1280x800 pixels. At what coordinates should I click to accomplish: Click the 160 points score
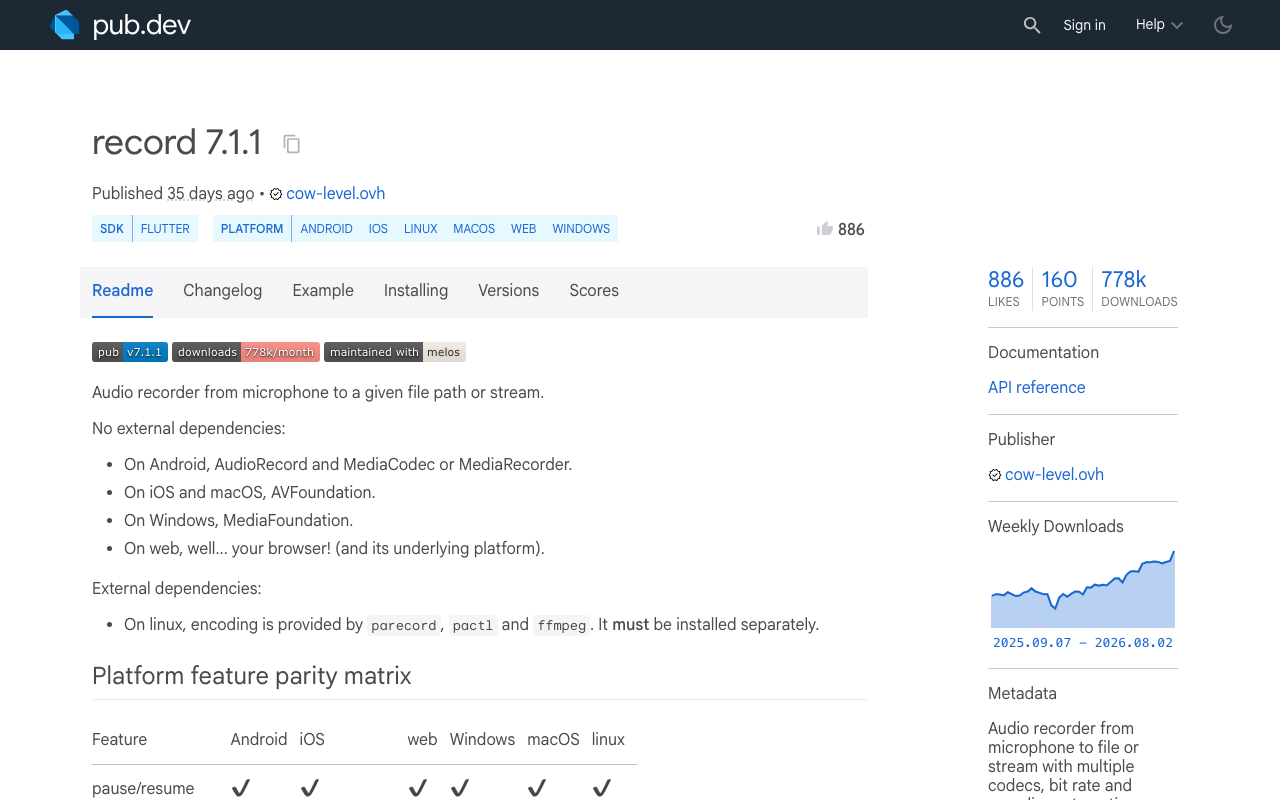(1062, 287)
